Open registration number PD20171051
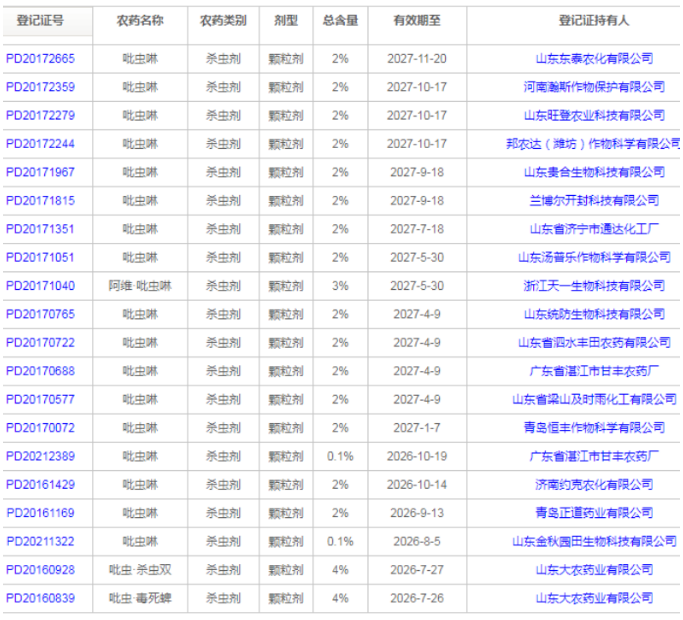Viewport: 683px width, 620px height. click(41, 257)
